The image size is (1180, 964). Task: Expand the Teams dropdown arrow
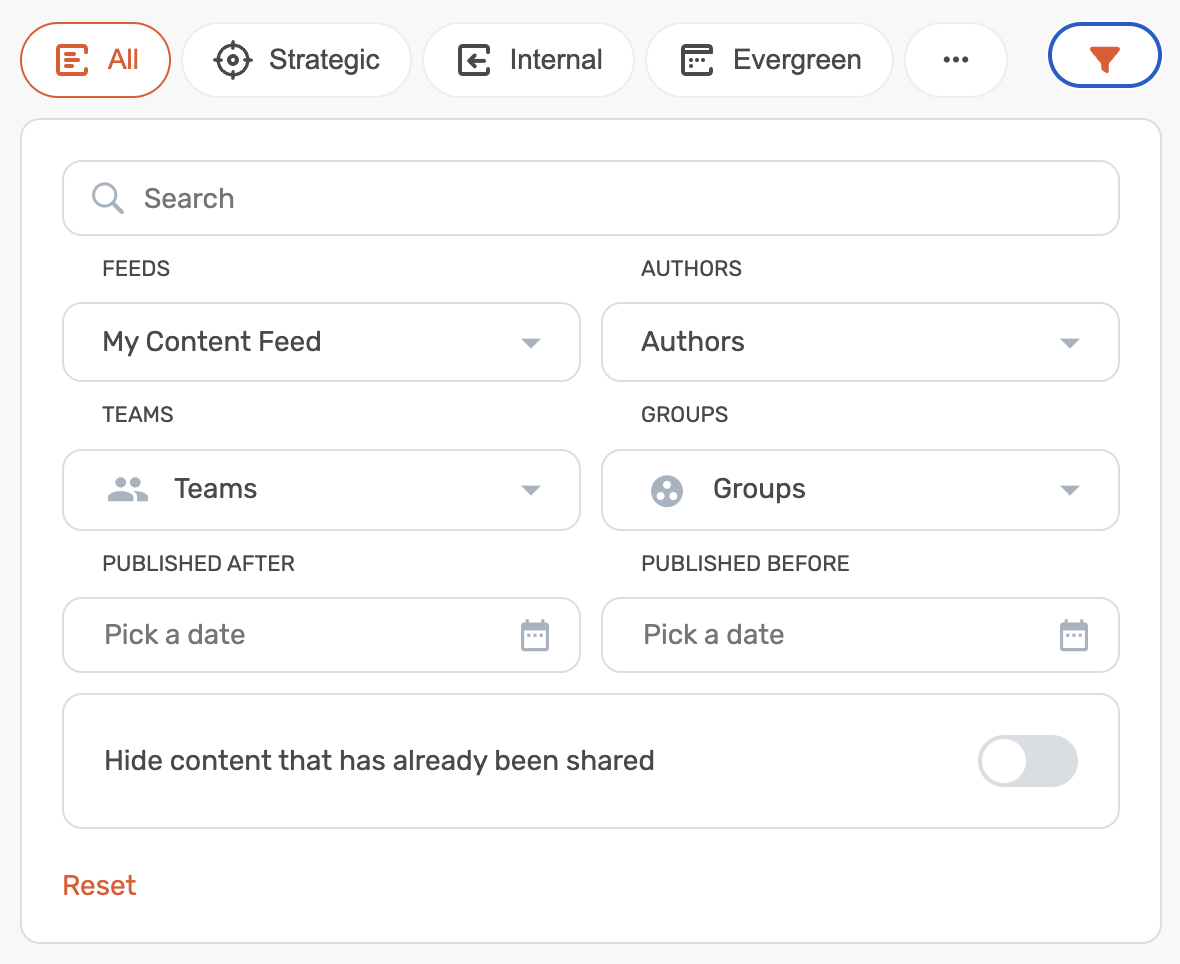pos(531,490)
